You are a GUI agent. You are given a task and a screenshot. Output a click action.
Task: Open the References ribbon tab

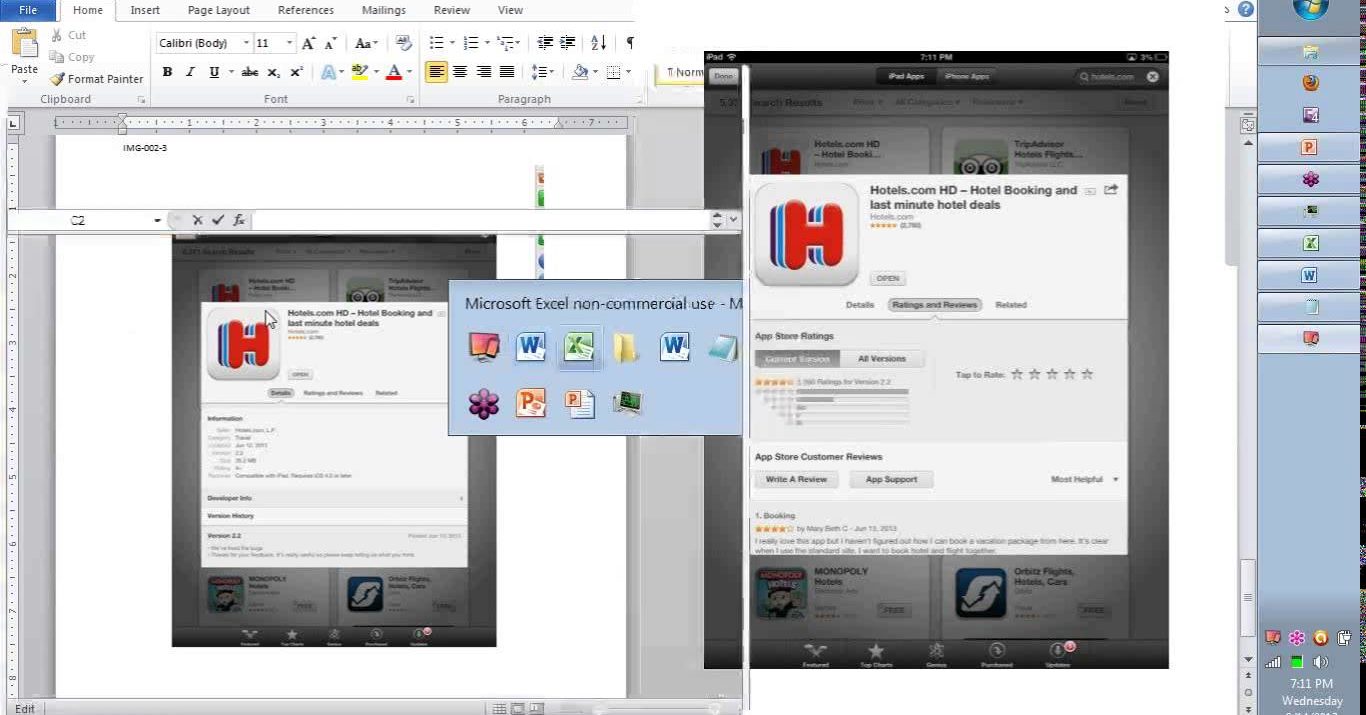pos(305,10)
